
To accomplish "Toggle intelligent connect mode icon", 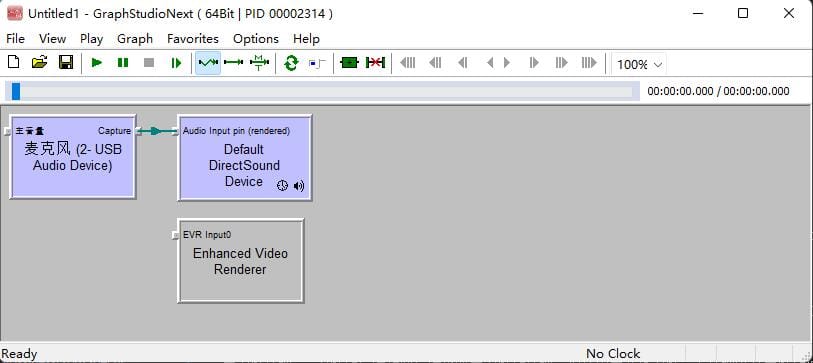I will (x=208, y=63).
